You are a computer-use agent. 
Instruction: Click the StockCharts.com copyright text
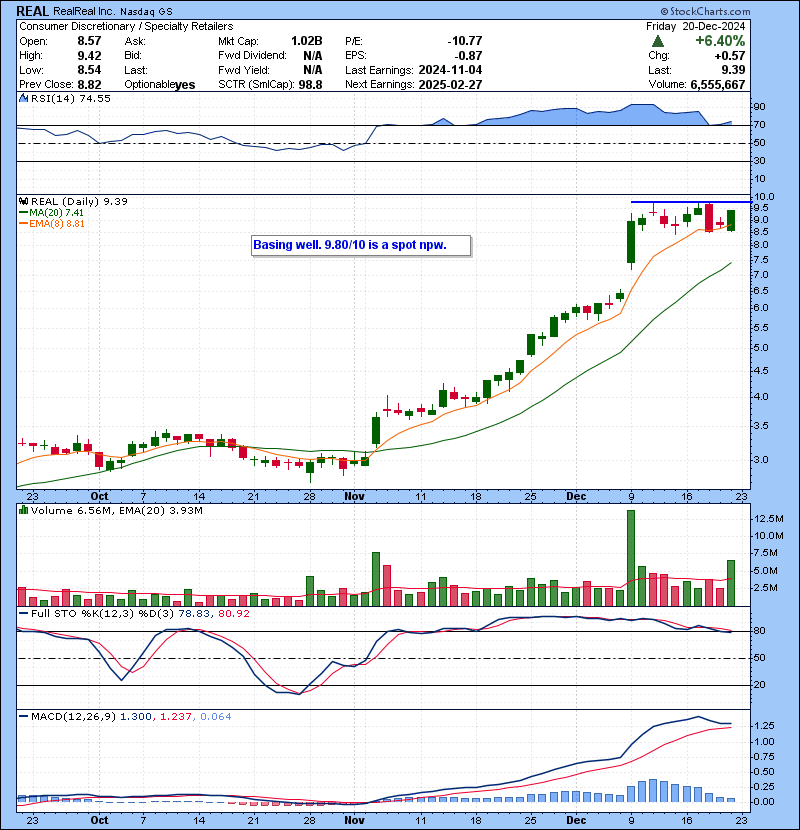(x=706, y=11)
